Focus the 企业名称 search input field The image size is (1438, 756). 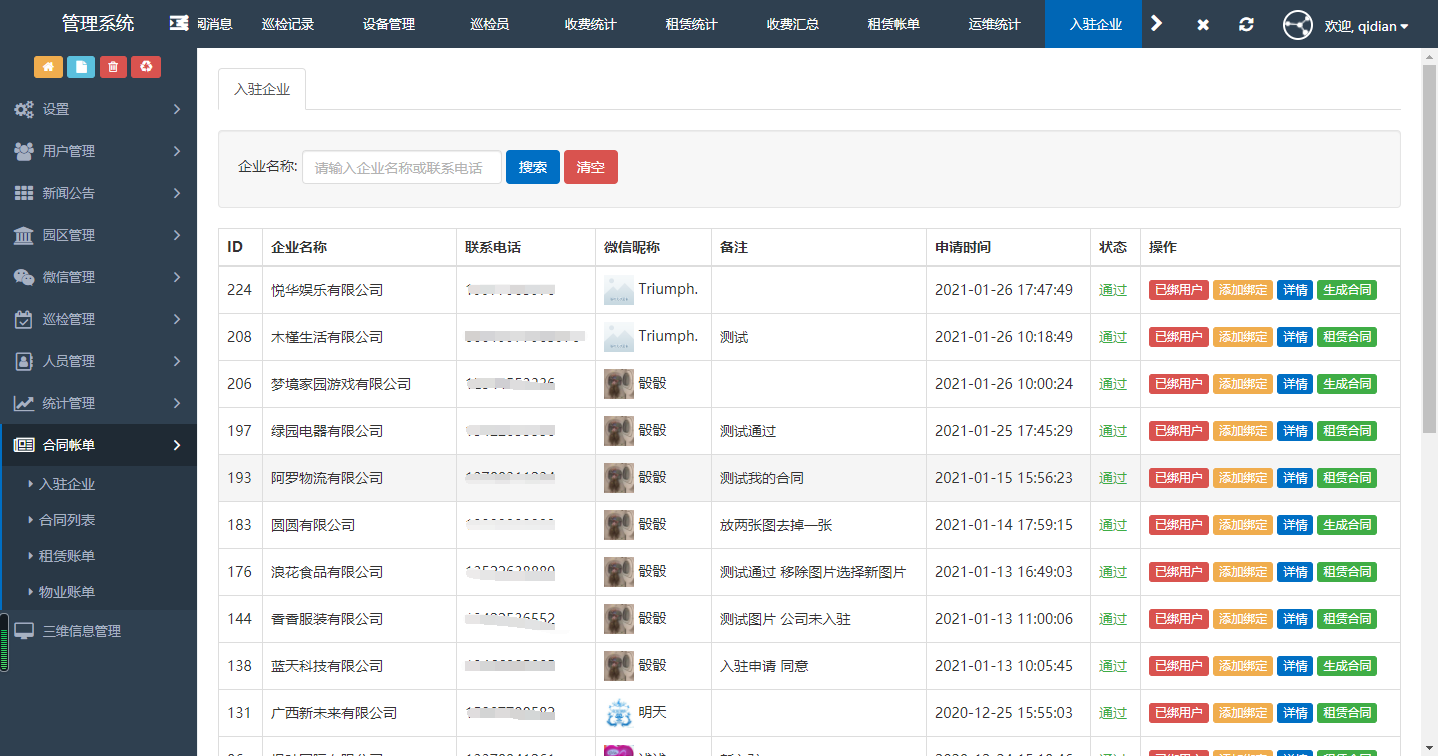click(x=402, y=167)
